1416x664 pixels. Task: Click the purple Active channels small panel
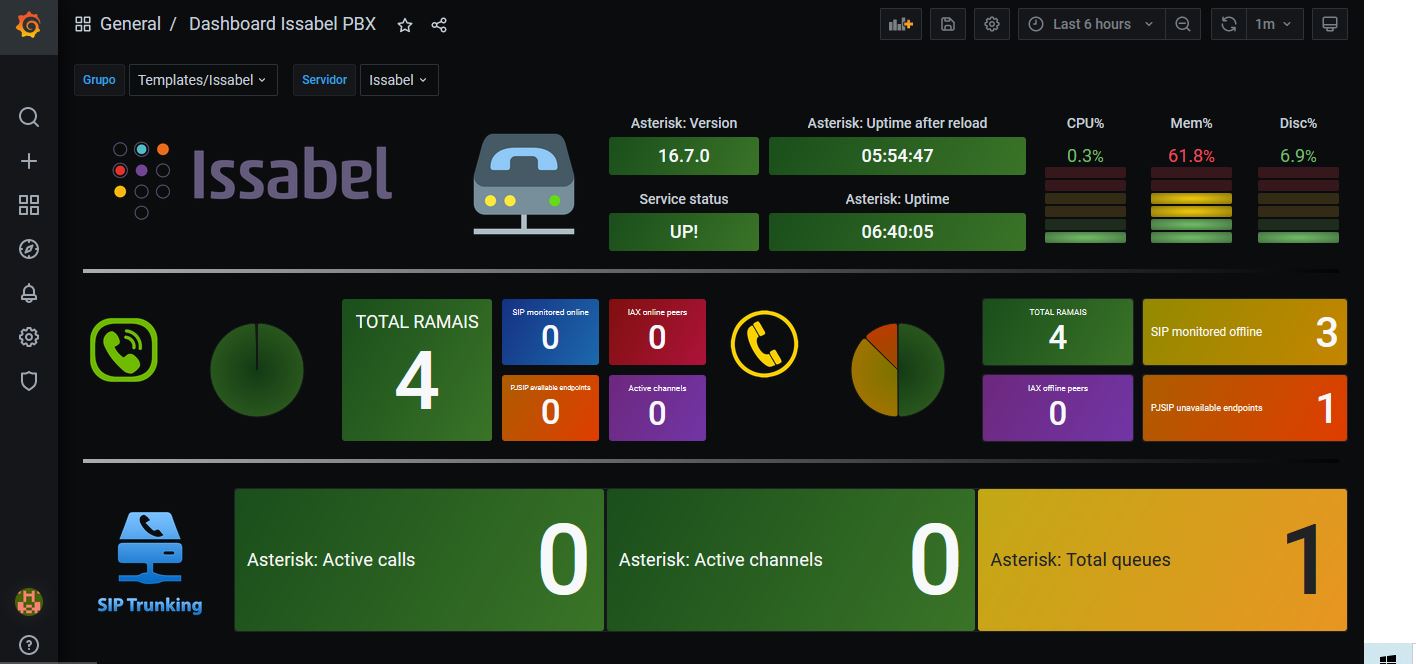657,408
